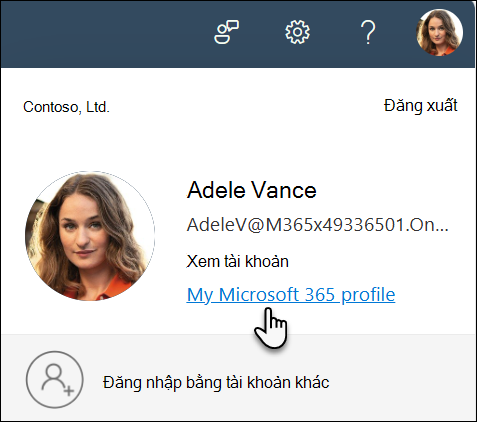This screenshot has height=422, width=477.
Task: Open My Microsoft 365 profile link
Action: pos(291,295)
